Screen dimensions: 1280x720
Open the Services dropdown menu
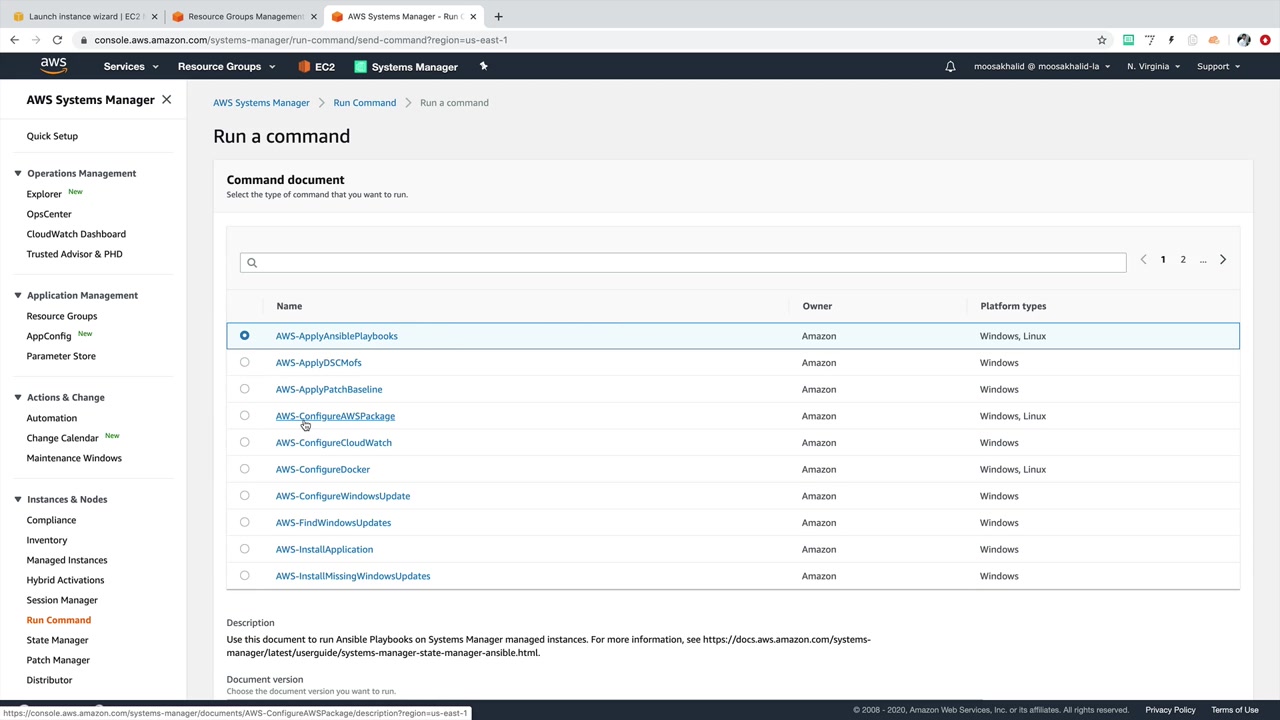131,67
